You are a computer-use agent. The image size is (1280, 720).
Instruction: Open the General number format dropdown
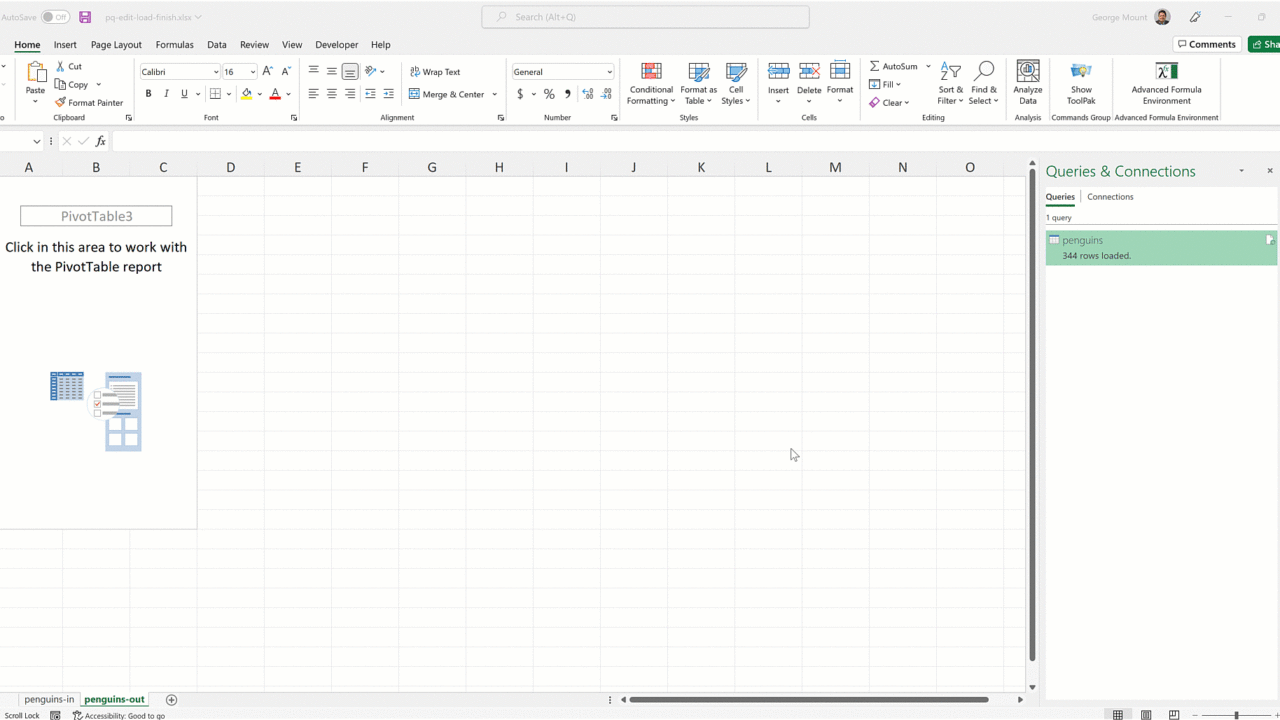[x=609, y=72]
